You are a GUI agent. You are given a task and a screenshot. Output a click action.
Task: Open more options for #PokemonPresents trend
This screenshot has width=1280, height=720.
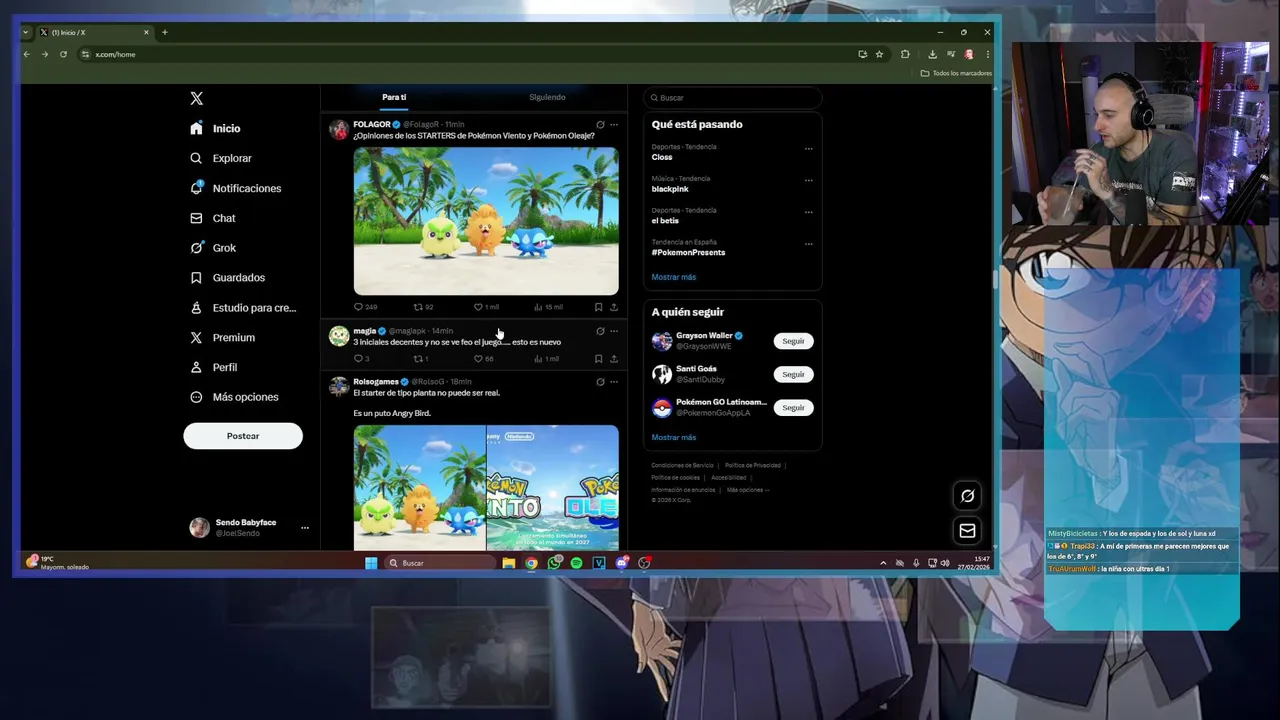808,243
